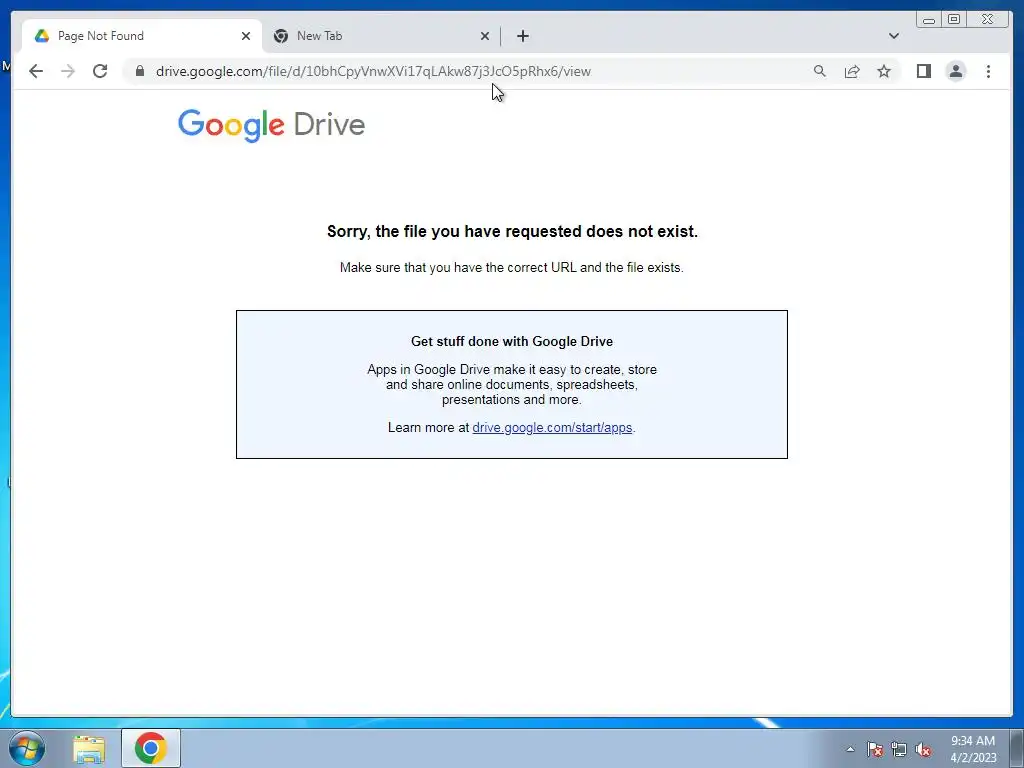Open the Chrome side panel

tap(923, 71)
